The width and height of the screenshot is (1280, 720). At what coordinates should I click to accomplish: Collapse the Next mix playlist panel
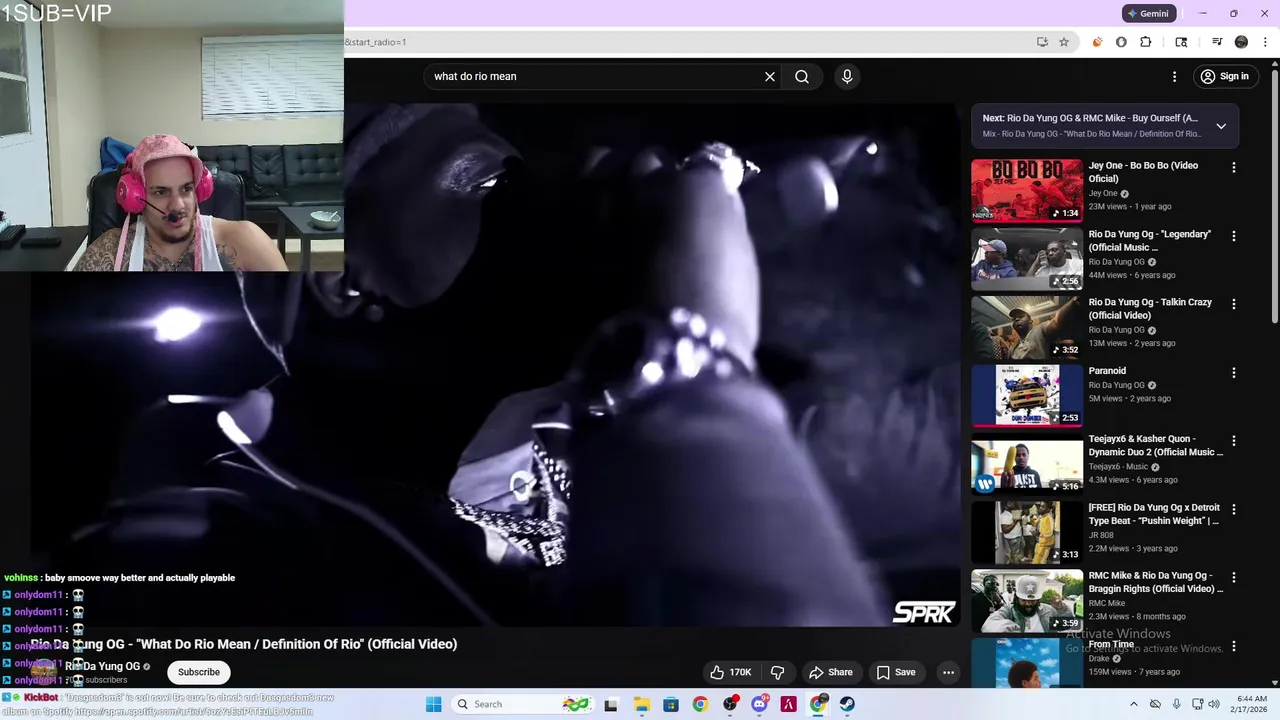[x=1221, y=126]
